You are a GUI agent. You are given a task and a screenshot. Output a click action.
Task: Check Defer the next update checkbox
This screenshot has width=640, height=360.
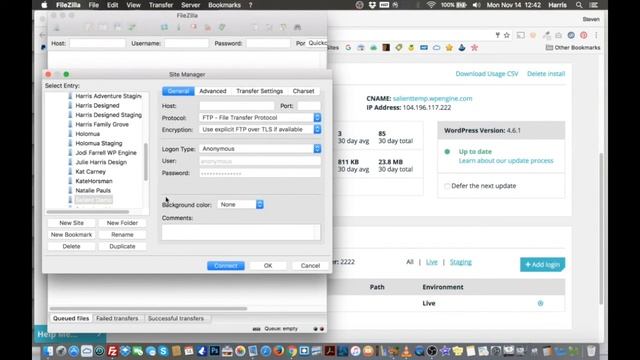(447, 186)
